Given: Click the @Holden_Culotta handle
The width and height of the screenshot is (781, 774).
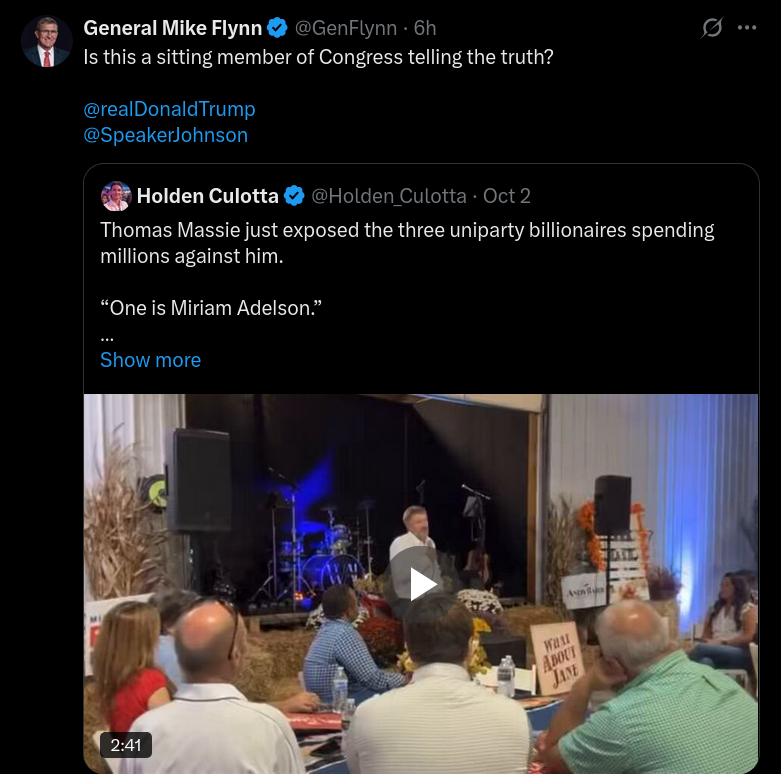Looking at the screenshot, I should click(388, 196).
